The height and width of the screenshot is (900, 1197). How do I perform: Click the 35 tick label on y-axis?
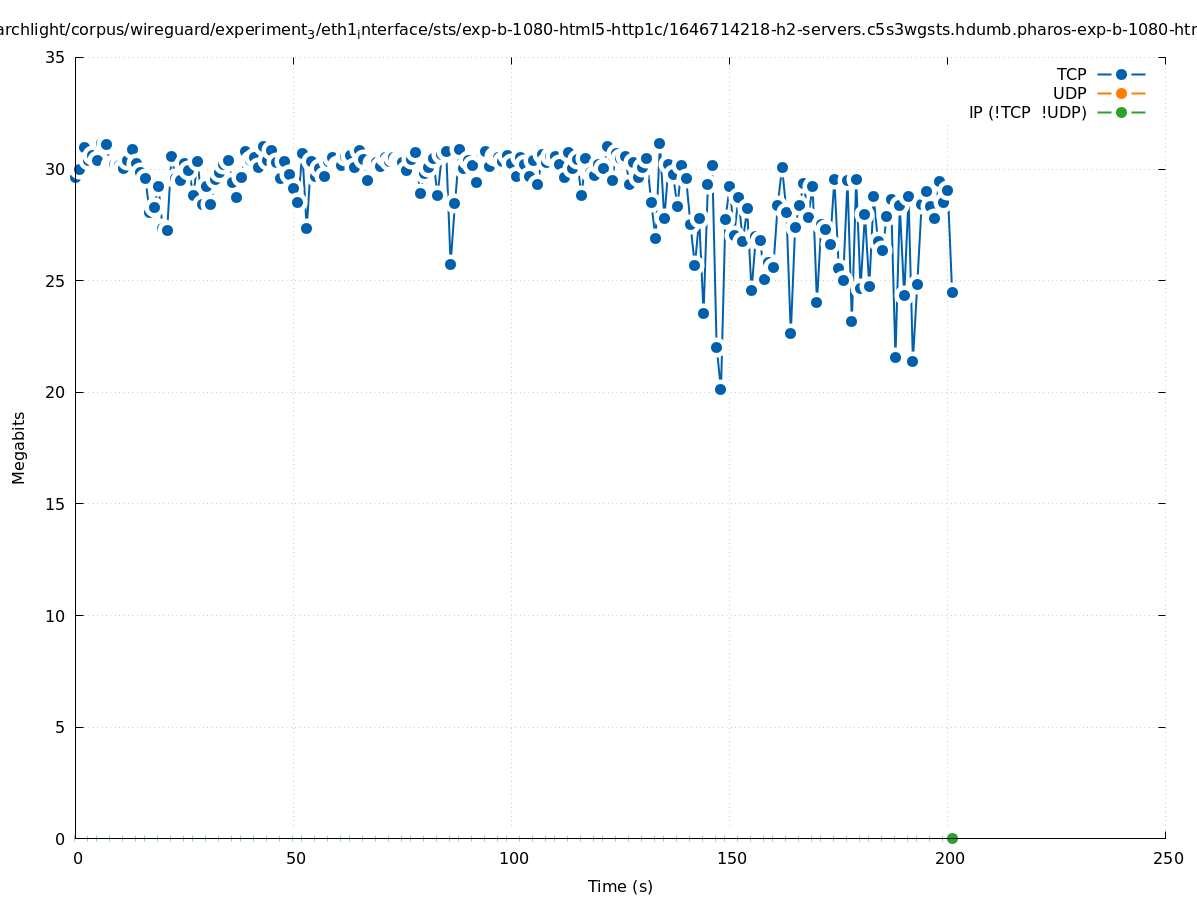(55, 57)
